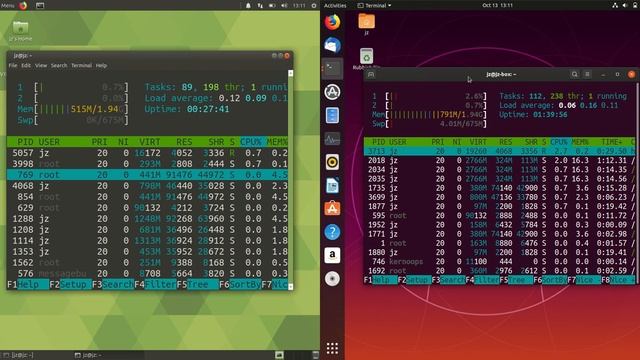This screenshot has width=640, height=360.
Task: Open Thunderbird mail in the Ubuntu dock
Action: coord(333,45)
